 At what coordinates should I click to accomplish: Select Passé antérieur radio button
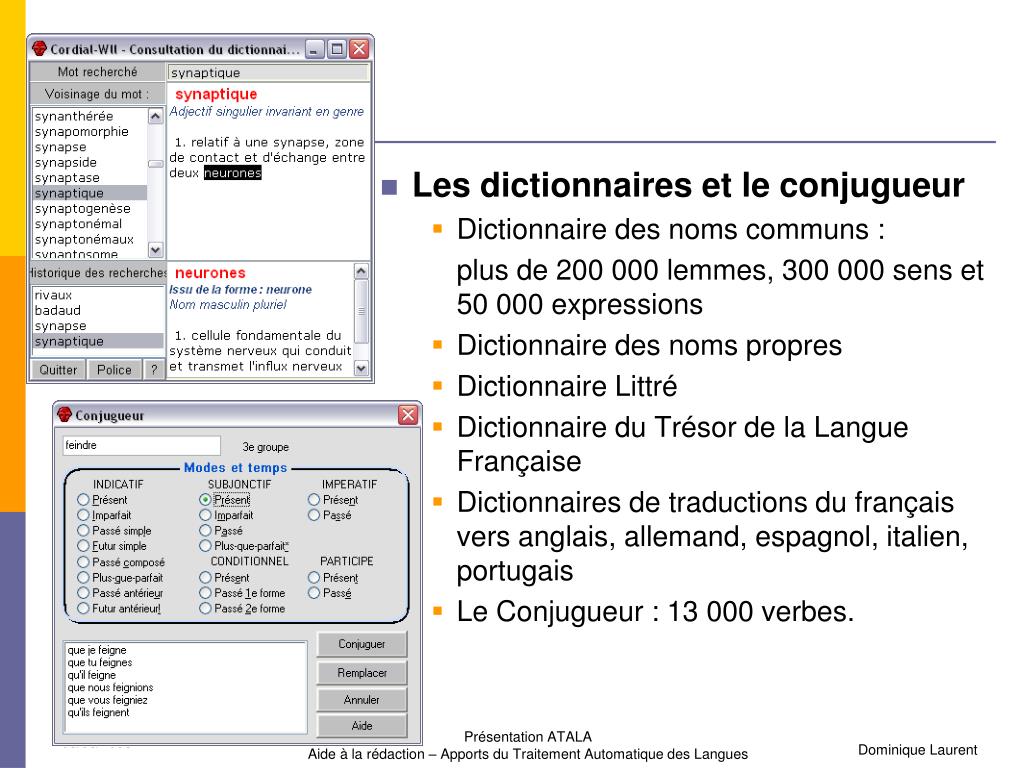click(x=83, y=593)
